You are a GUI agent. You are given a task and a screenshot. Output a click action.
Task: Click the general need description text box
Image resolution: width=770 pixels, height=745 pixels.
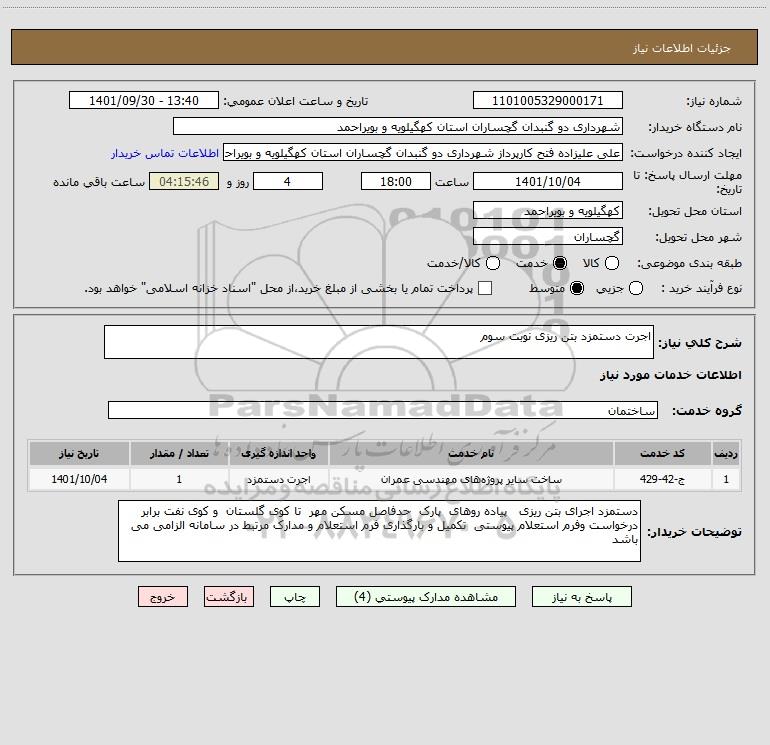click(379, 342)
